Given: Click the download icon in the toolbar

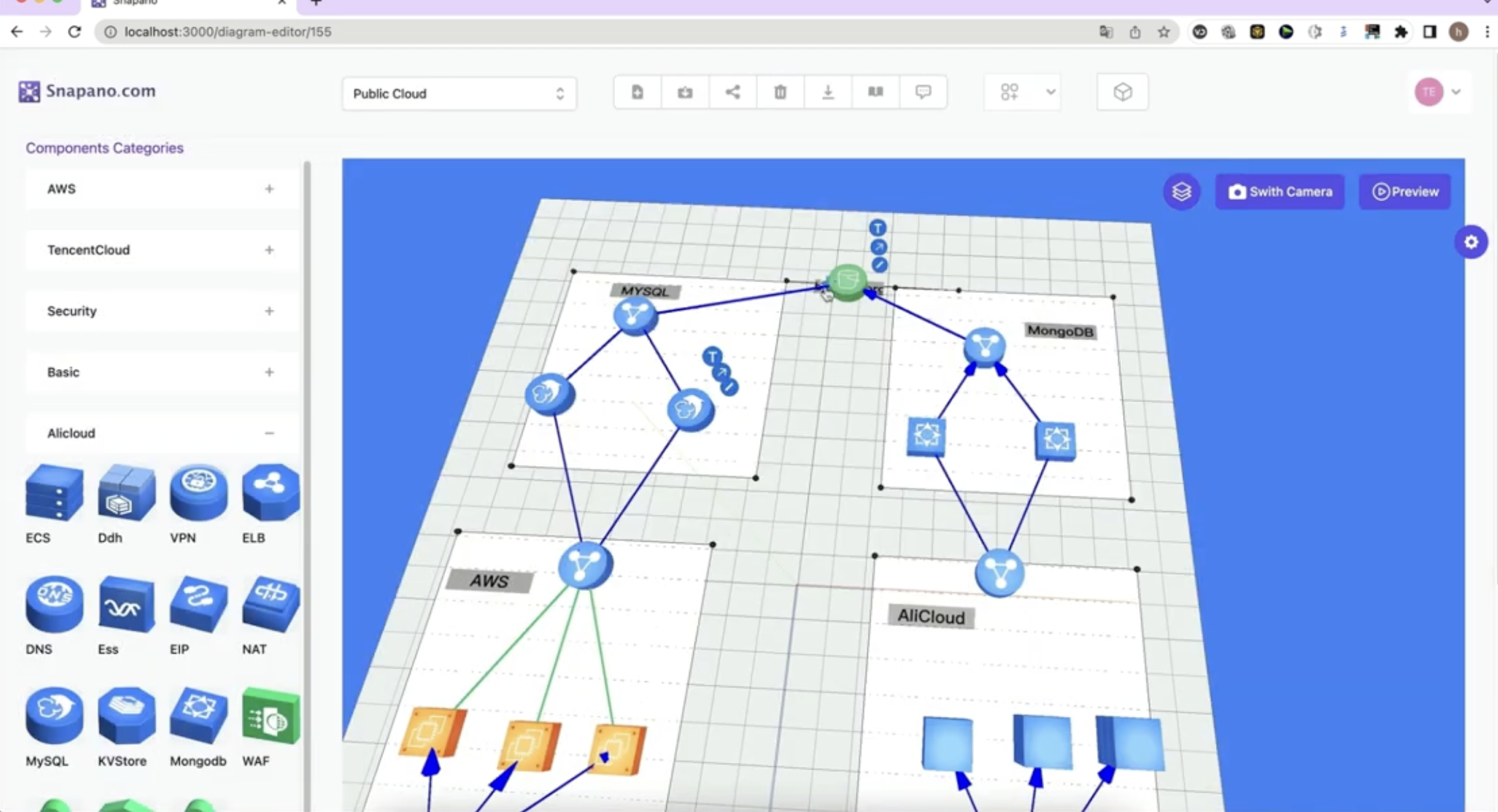Looking at the screenshot, I should (x=828, y=92).
